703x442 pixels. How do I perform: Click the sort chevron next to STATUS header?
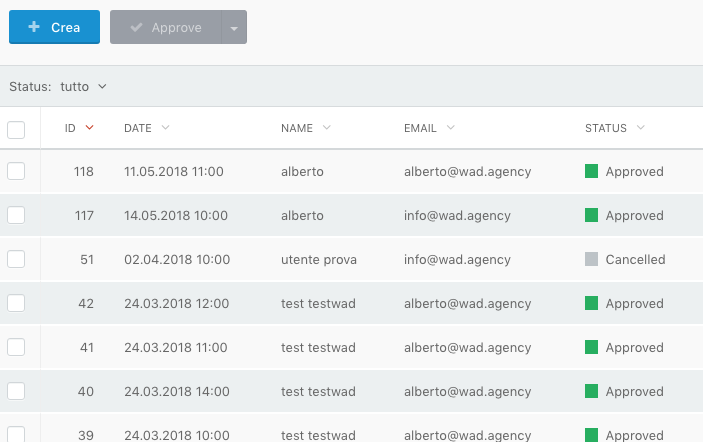tap(640, 128)
